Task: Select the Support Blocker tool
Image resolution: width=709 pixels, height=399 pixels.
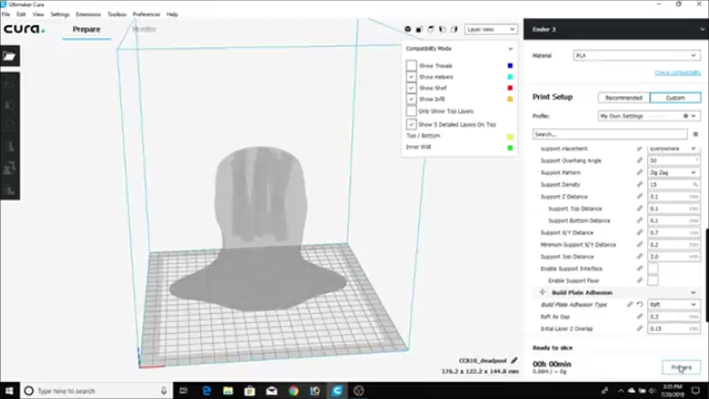Action: tap(9, 190)
